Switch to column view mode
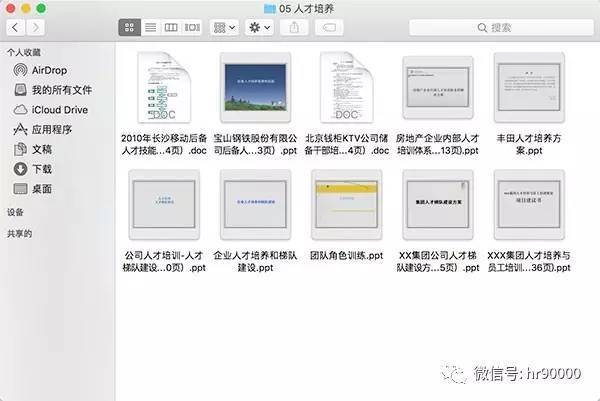 click(x=171, y=27)
